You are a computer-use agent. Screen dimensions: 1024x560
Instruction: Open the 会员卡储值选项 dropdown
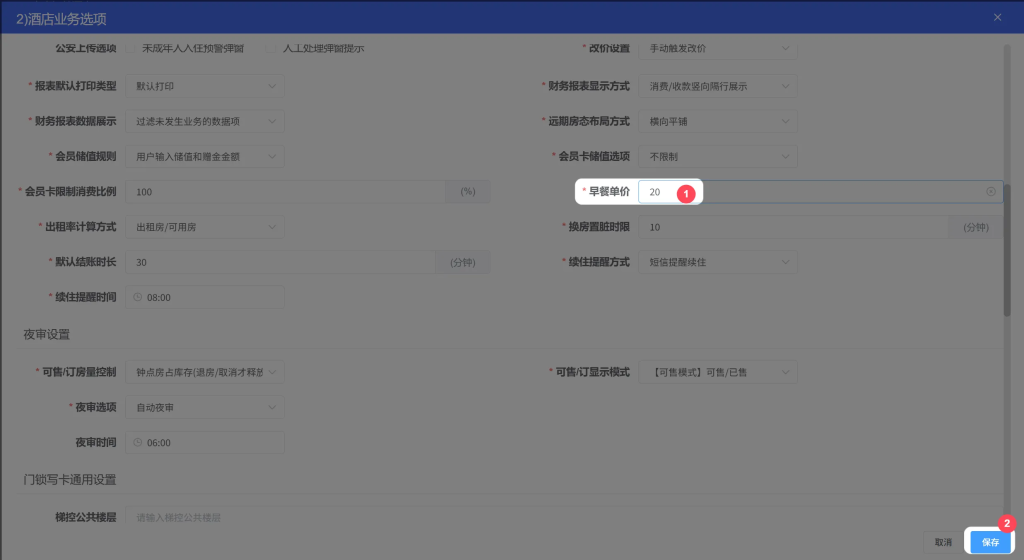pos(718,156)
